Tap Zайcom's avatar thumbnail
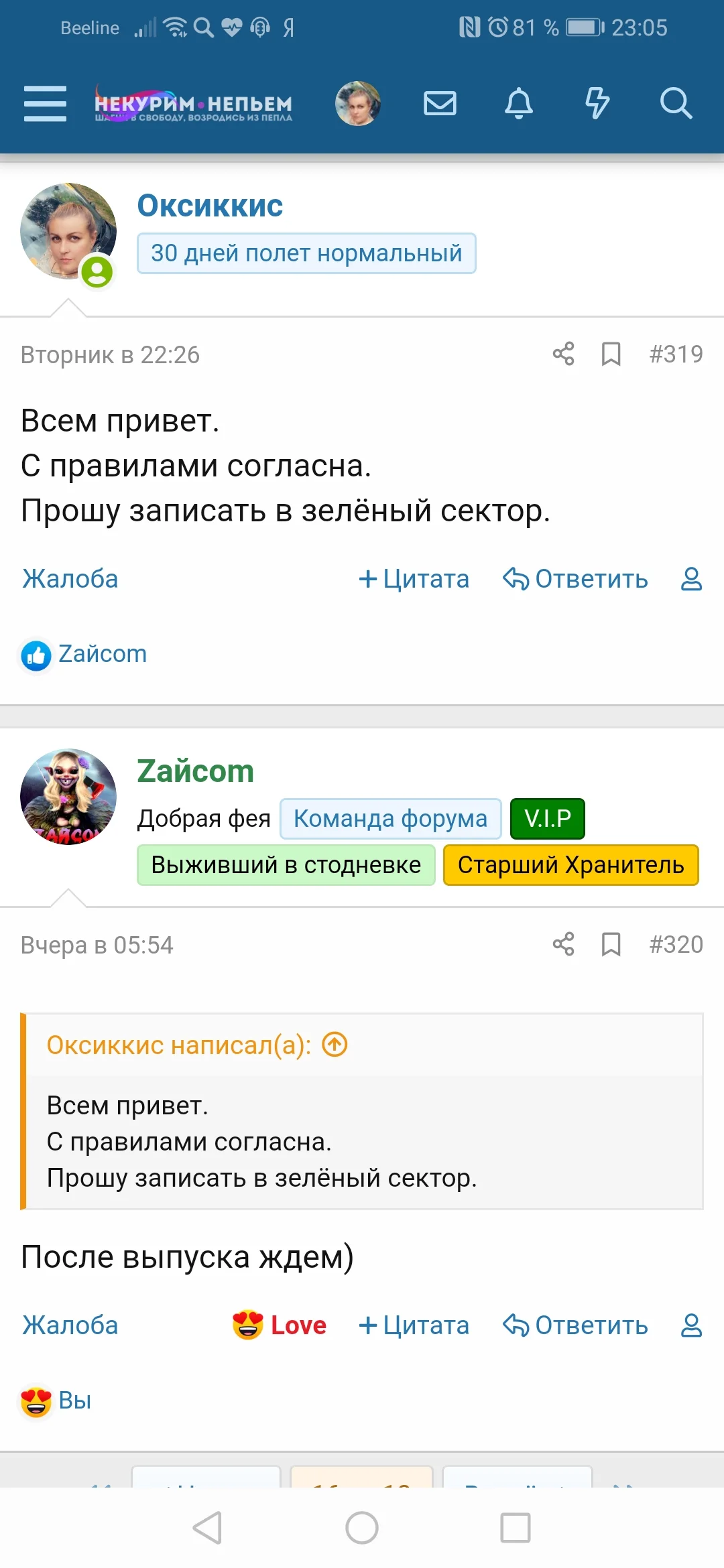 [67, 797]
